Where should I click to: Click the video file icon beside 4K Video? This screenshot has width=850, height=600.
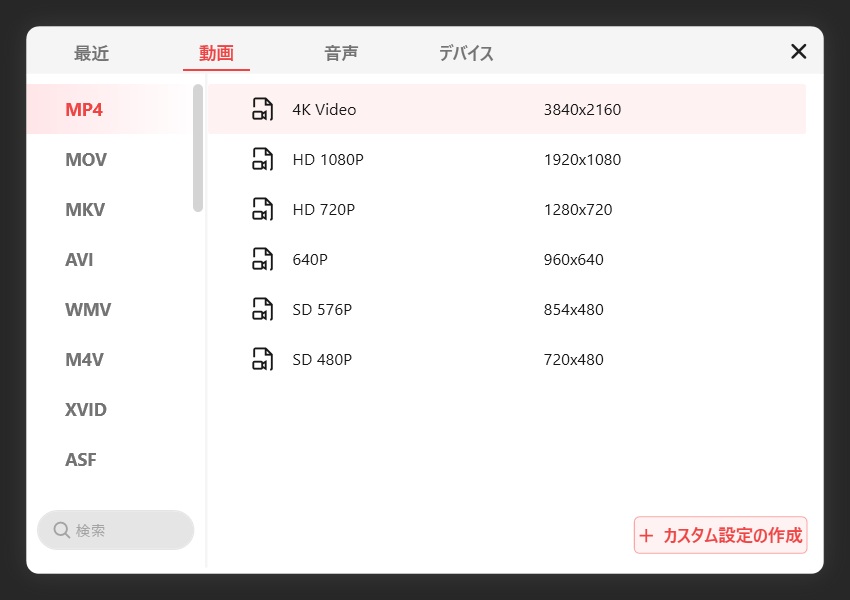(x=262, y=109)
